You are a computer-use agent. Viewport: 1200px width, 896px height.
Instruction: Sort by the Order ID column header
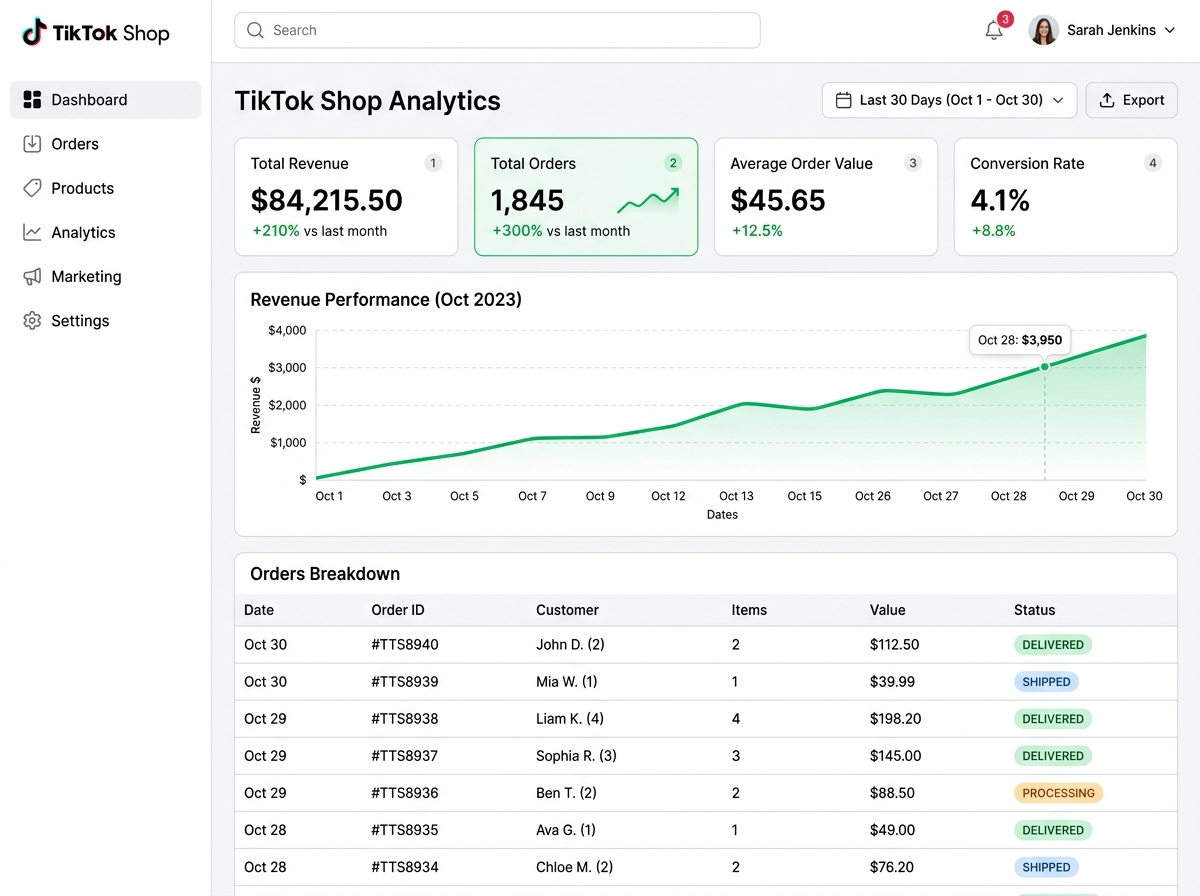(x=398, y=610)
